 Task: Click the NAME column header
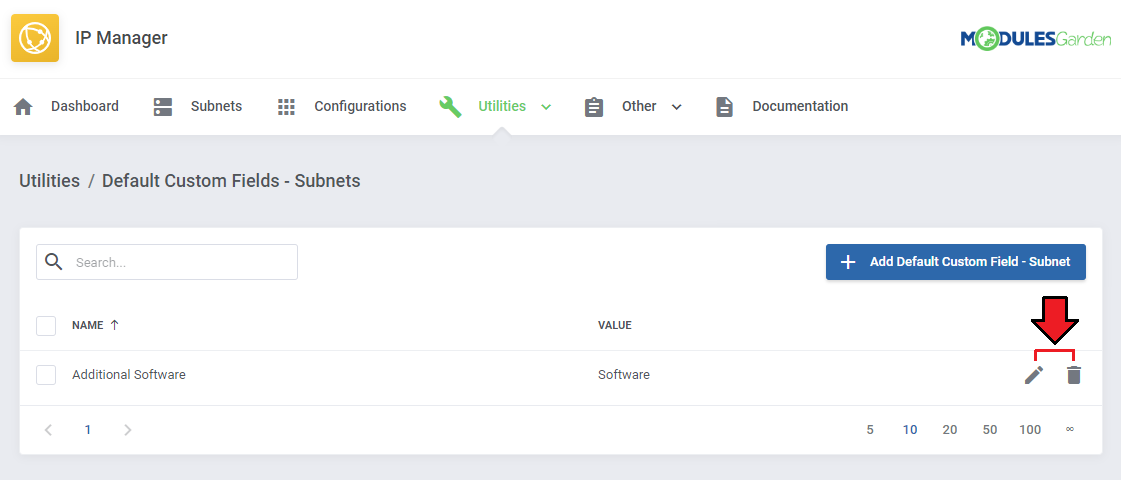(x=88, y=325)
